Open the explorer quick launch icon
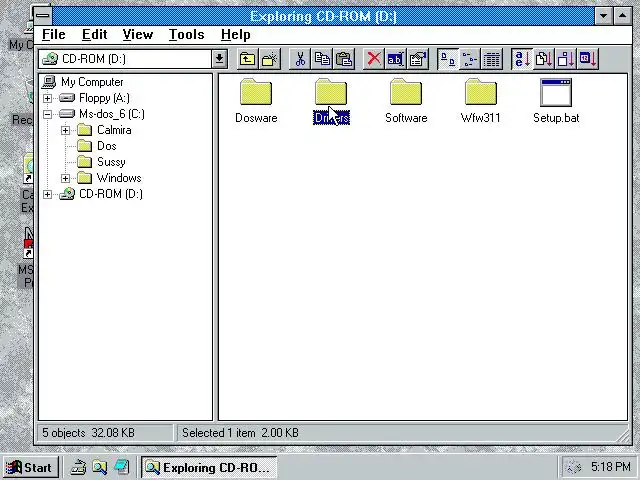Viewport: 640px width, 480px height. click(100, 467)
